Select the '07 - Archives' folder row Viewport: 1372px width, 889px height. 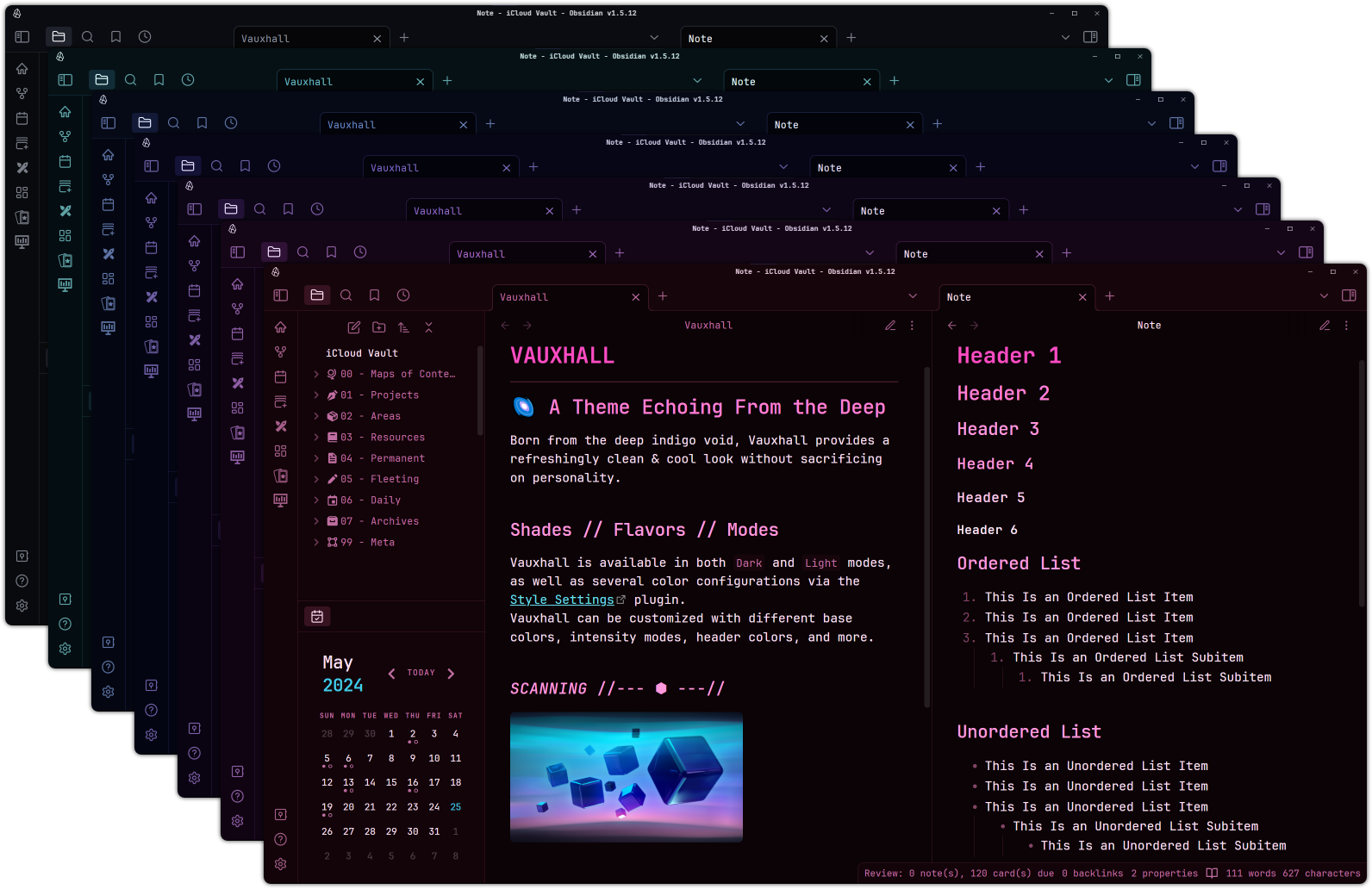391,521
